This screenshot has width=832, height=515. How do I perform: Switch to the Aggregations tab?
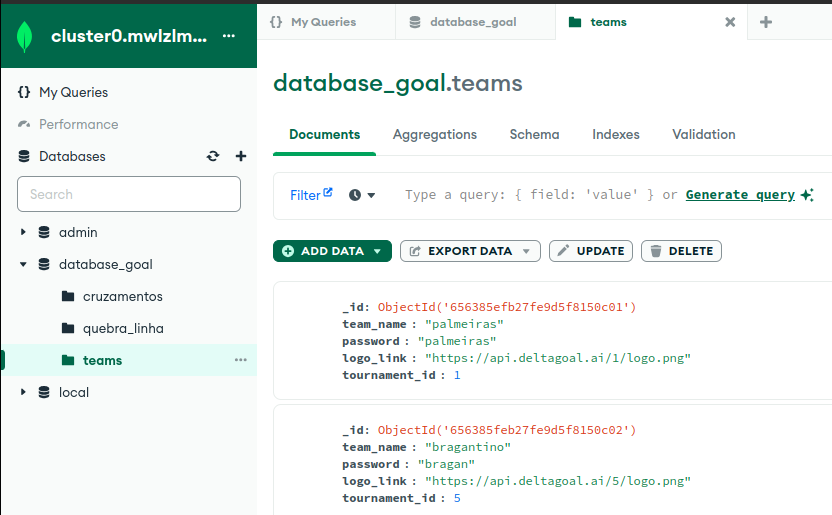434,134
